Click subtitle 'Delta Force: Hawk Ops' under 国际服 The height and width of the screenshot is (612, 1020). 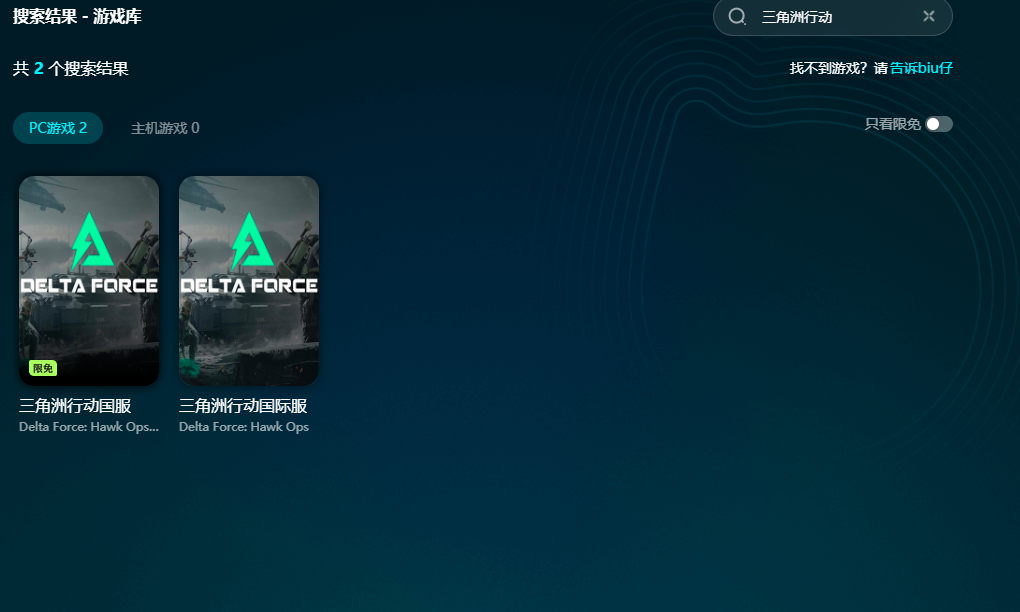pos(244,427)
